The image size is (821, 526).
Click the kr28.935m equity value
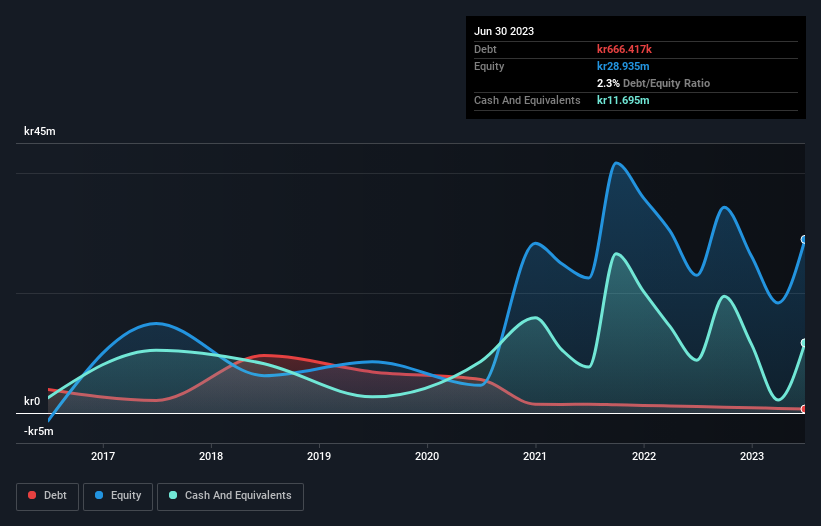tap(623, 66)
